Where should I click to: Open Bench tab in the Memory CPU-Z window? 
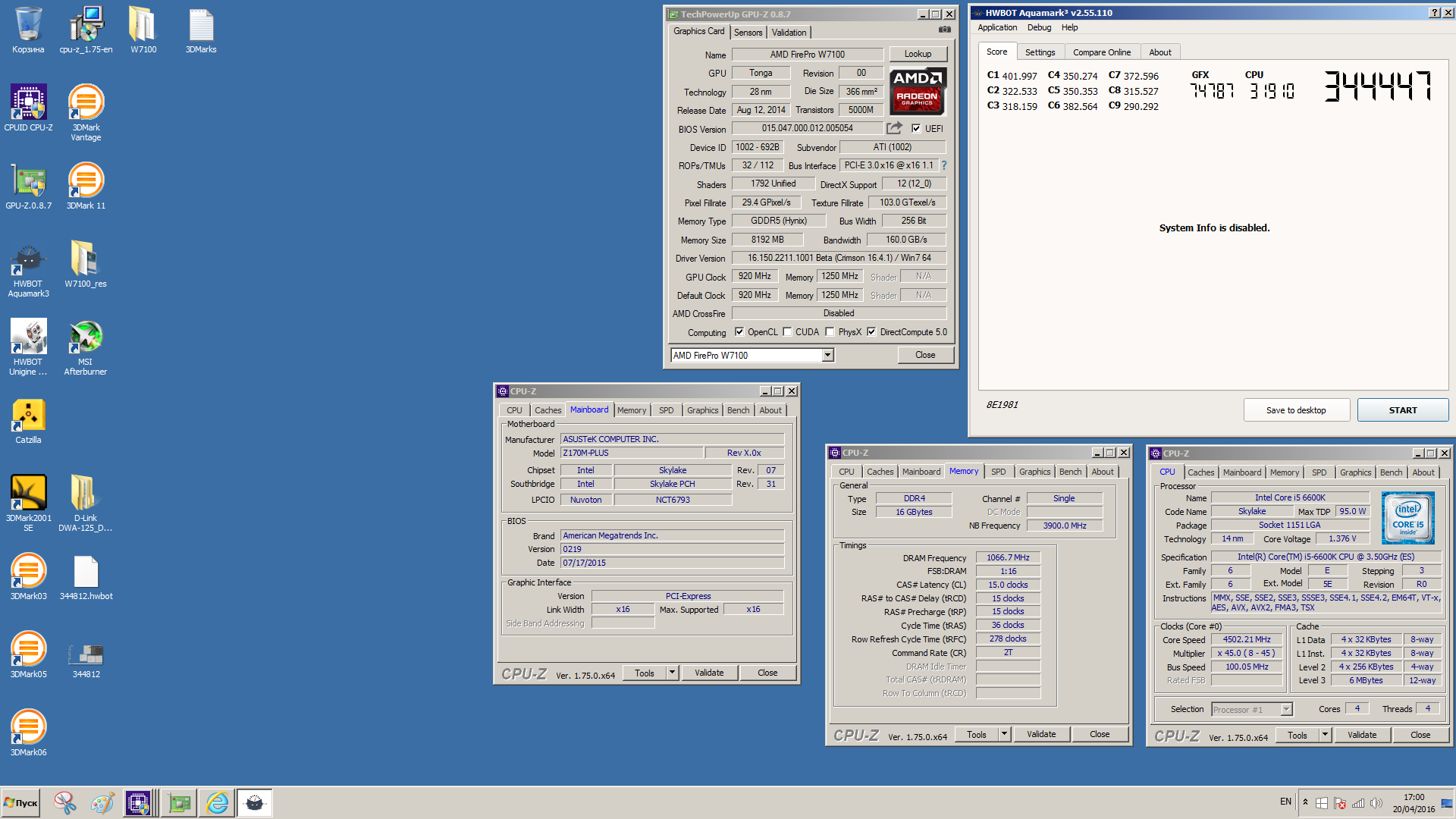1070,472
